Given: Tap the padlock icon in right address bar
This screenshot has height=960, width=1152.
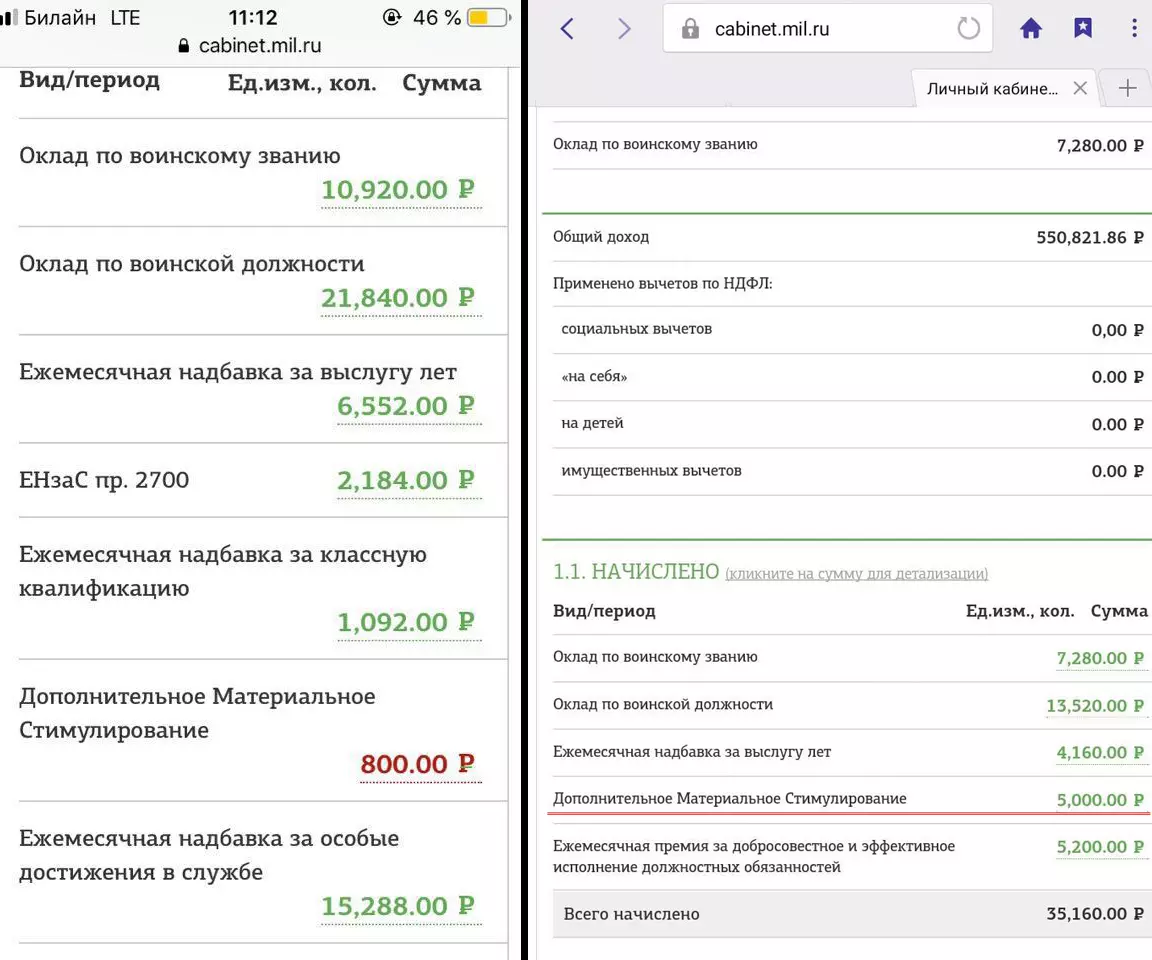Looking at the screenshot, I should point(690,30).
